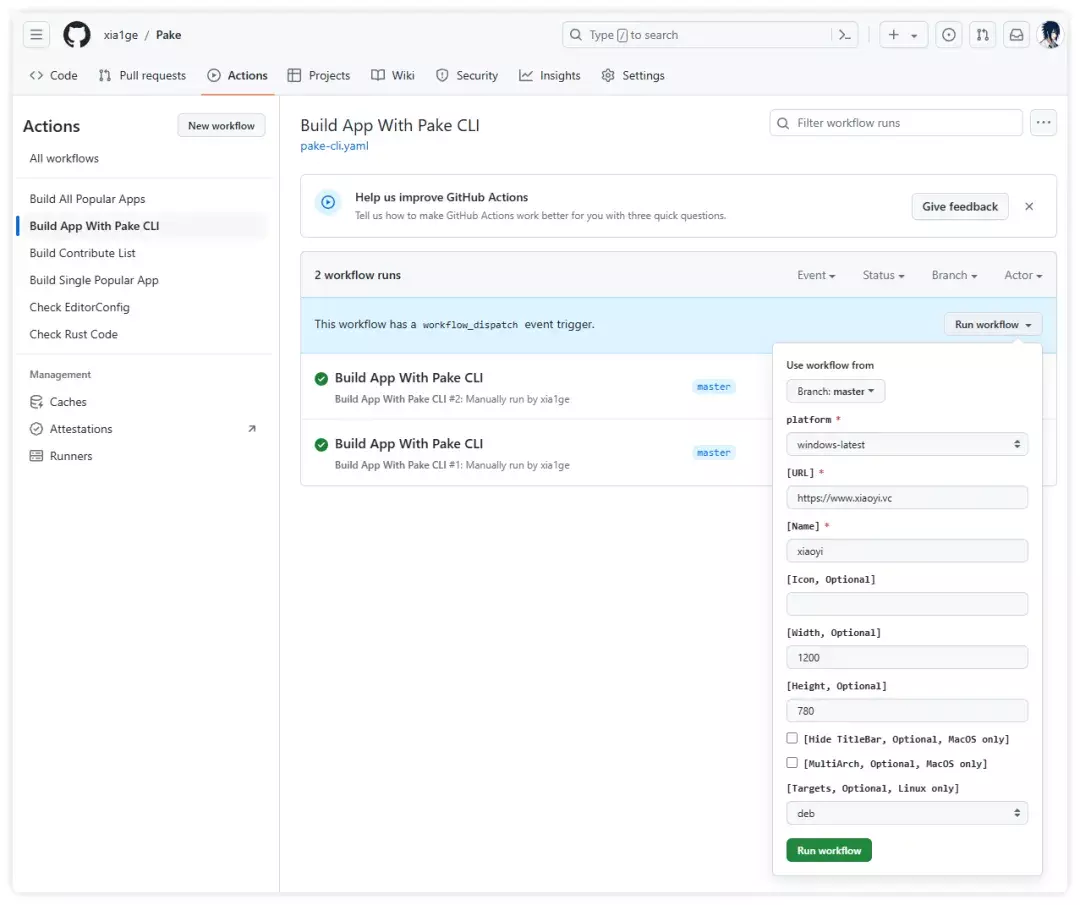This screenshot has height=905, width=1080.
Task: Open the issues icon in header
Action: pyautogui.click(x=949, y=35)
